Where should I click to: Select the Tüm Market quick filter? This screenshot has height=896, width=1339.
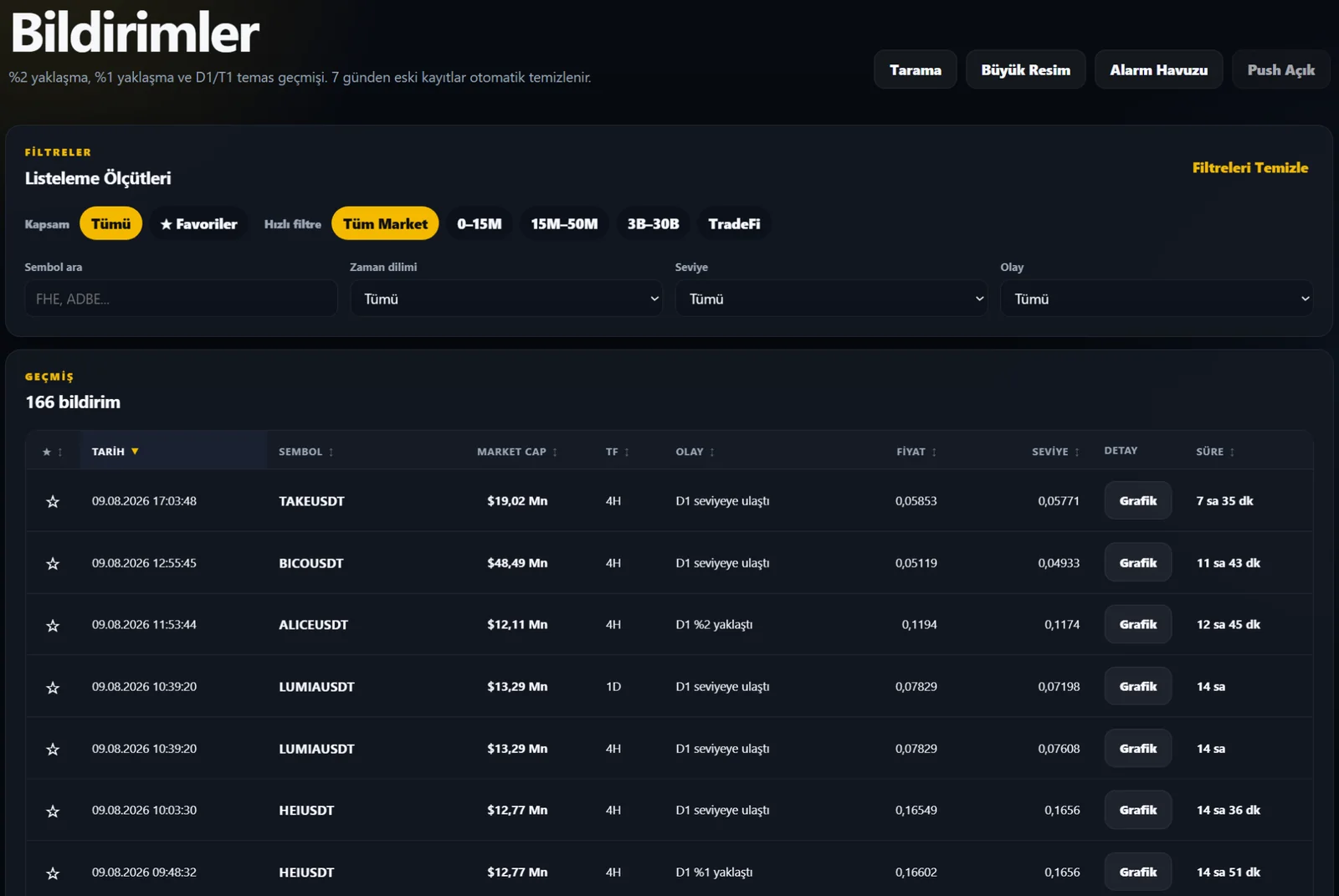pyautogui.click(x=385, y=223)
